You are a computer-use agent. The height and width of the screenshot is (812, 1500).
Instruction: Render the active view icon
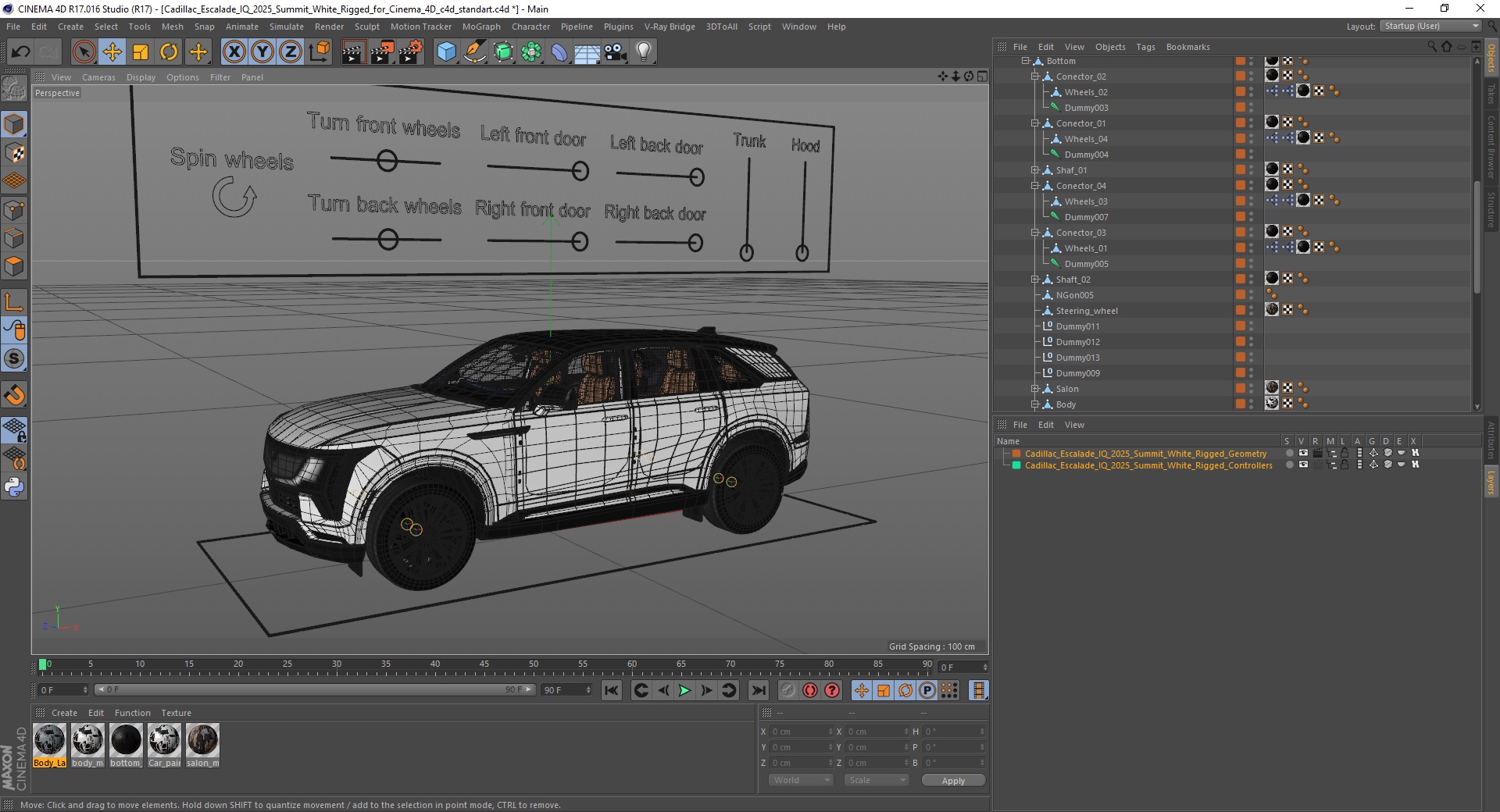click(353, 52)
